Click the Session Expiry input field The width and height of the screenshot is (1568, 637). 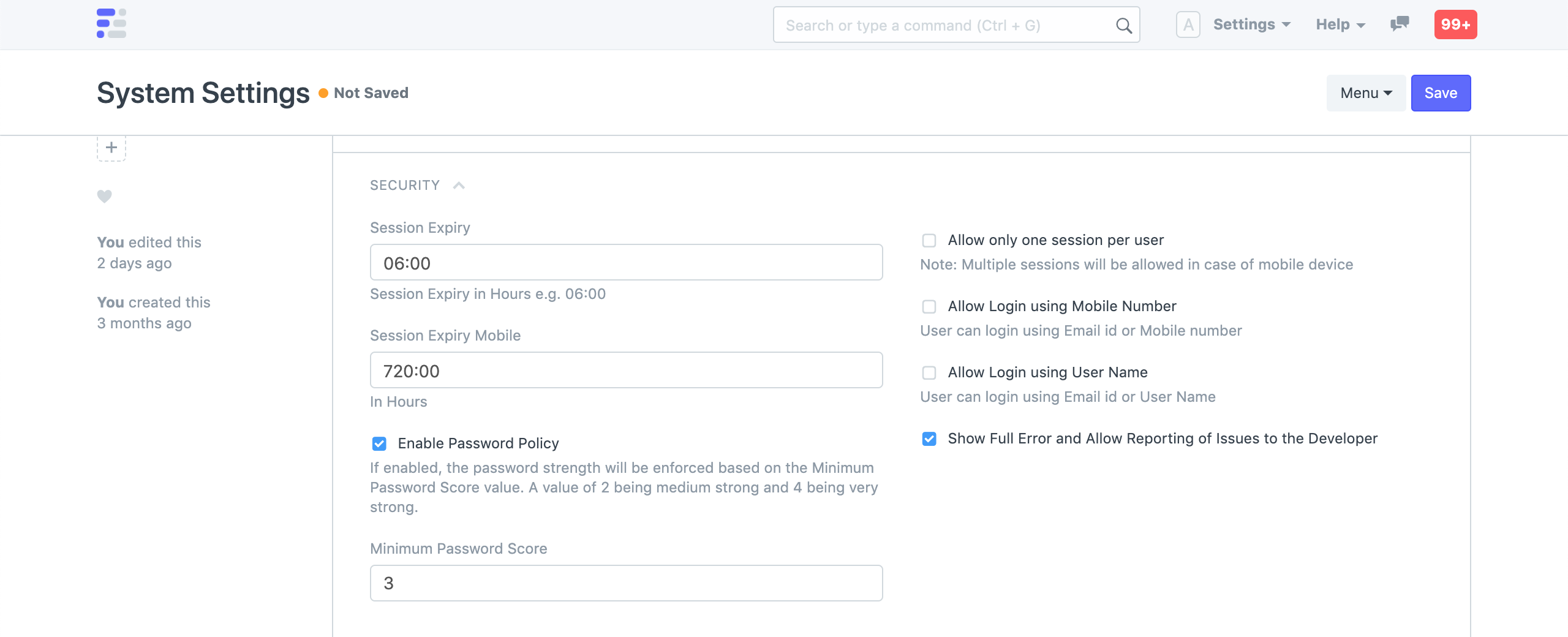pos(626,263)
